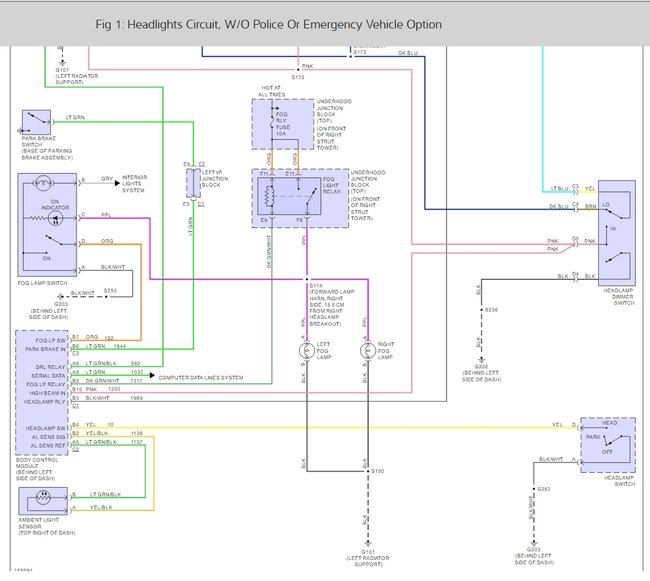
Task: Select the HEADLAMP RLY pin label
Action: tap(44, 402)
